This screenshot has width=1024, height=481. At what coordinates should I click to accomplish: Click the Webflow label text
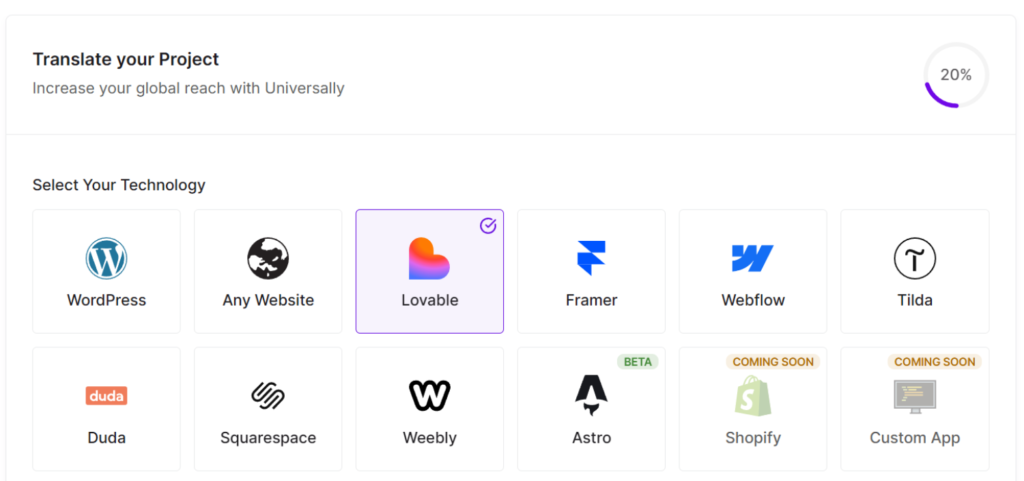[753, 300]
